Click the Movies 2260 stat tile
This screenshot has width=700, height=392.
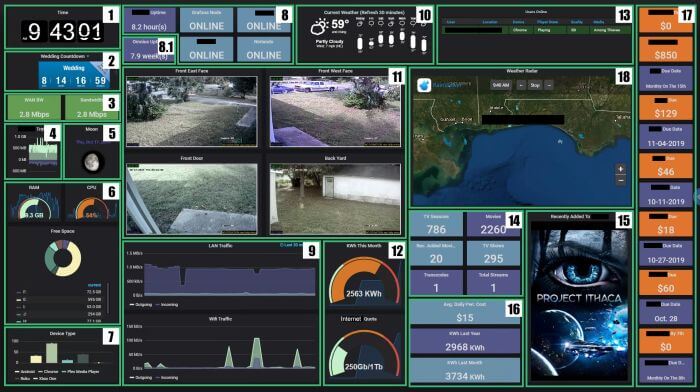[493, 224]
